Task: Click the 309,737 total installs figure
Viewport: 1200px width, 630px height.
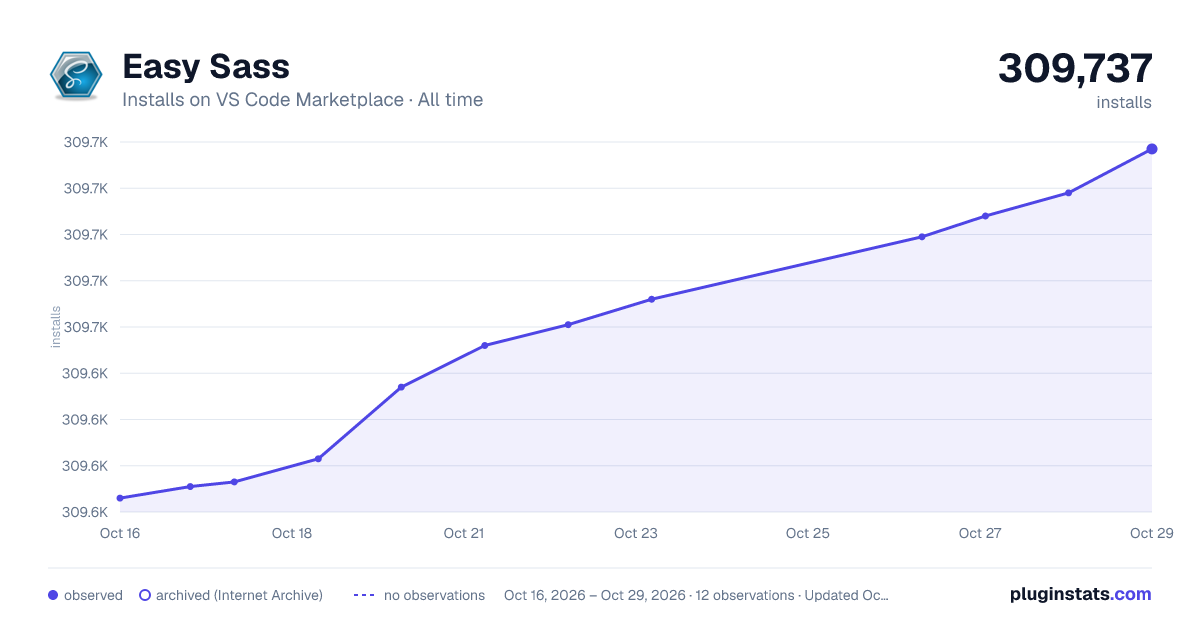Action: 1075,68
